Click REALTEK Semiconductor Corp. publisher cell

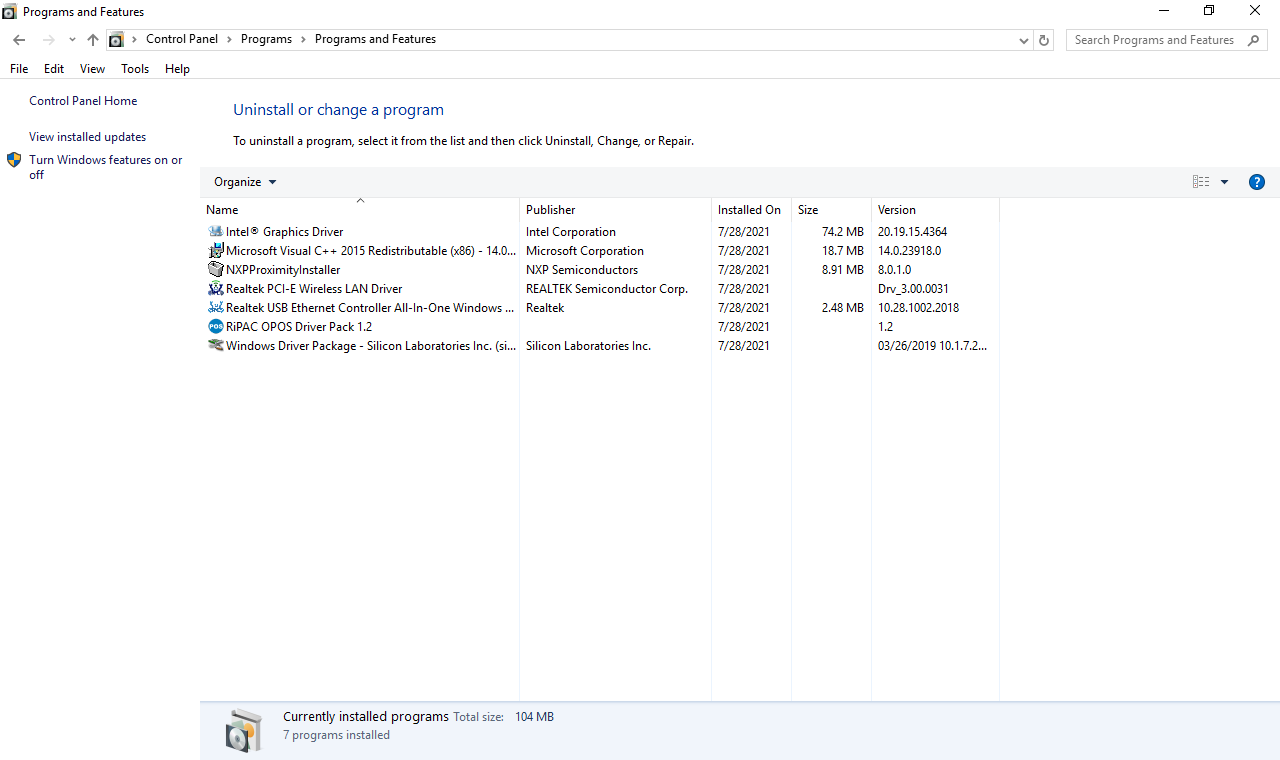[x=607, y=289]
